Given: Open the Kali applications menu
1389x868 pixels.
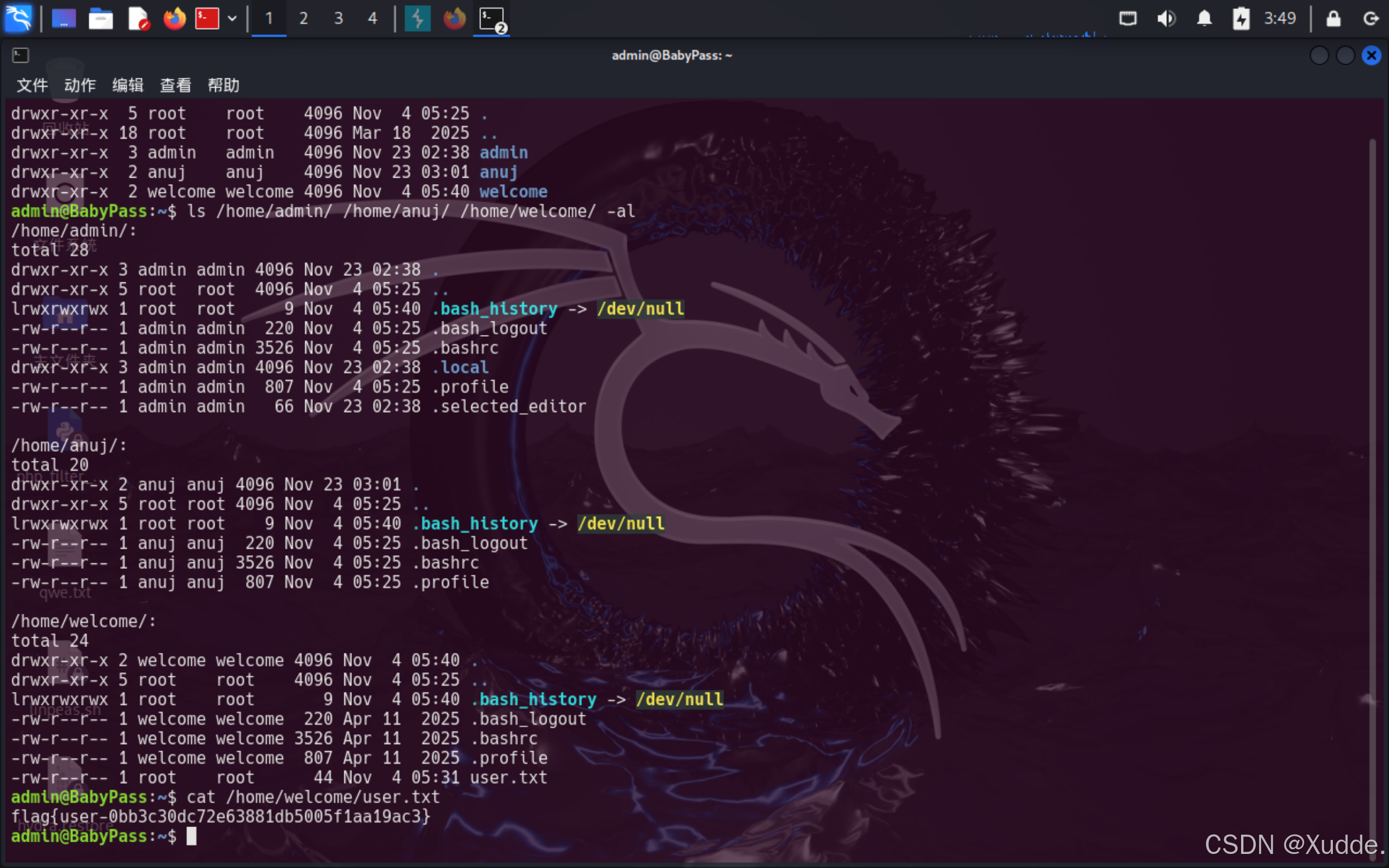Looking at the screenshot, I should [x=19, y=19].
